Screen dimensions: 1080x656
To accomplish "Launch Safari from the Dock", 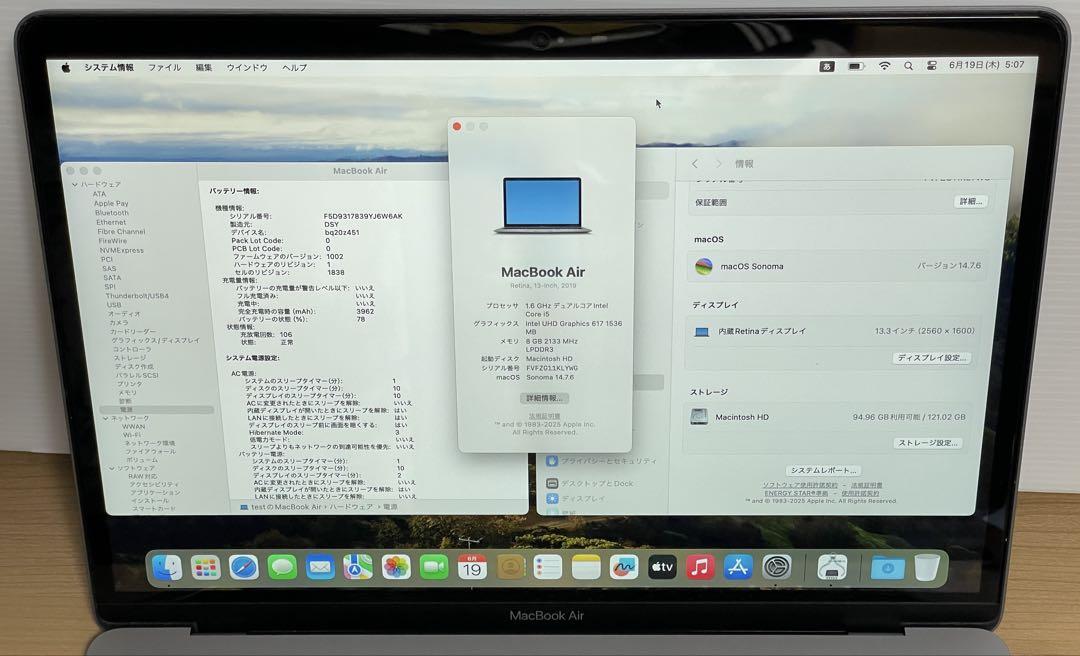I will click(x=244, y=567).
